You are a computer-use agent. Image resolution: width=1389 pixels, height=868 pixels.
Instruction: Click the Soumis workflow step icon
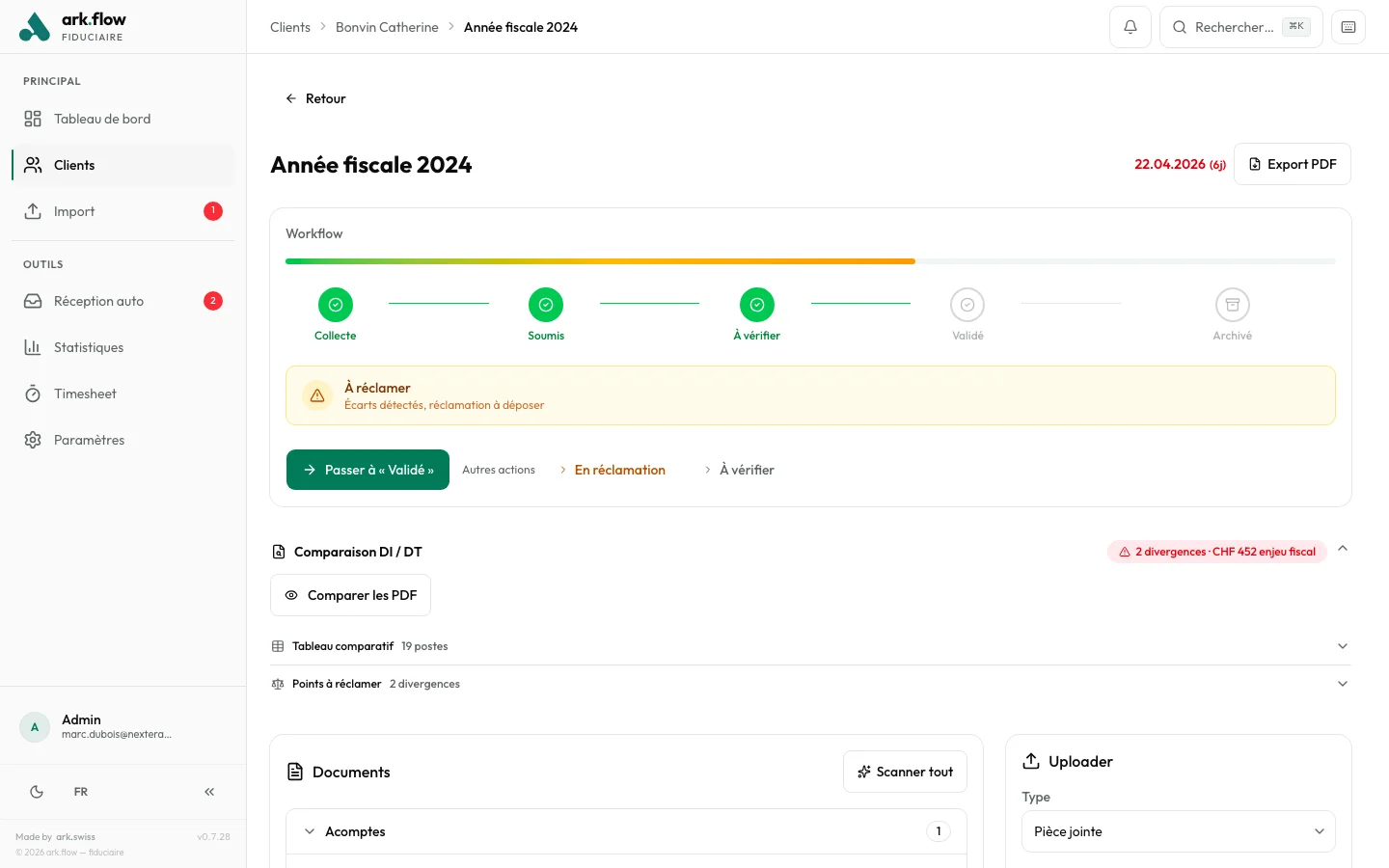tap(545, 305)
